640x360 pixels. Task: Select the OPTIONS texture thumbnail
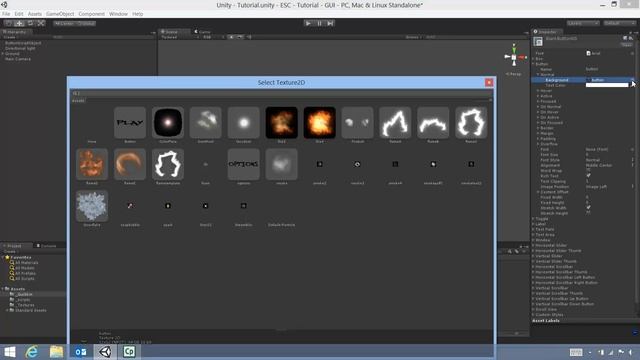click(243, 164)
